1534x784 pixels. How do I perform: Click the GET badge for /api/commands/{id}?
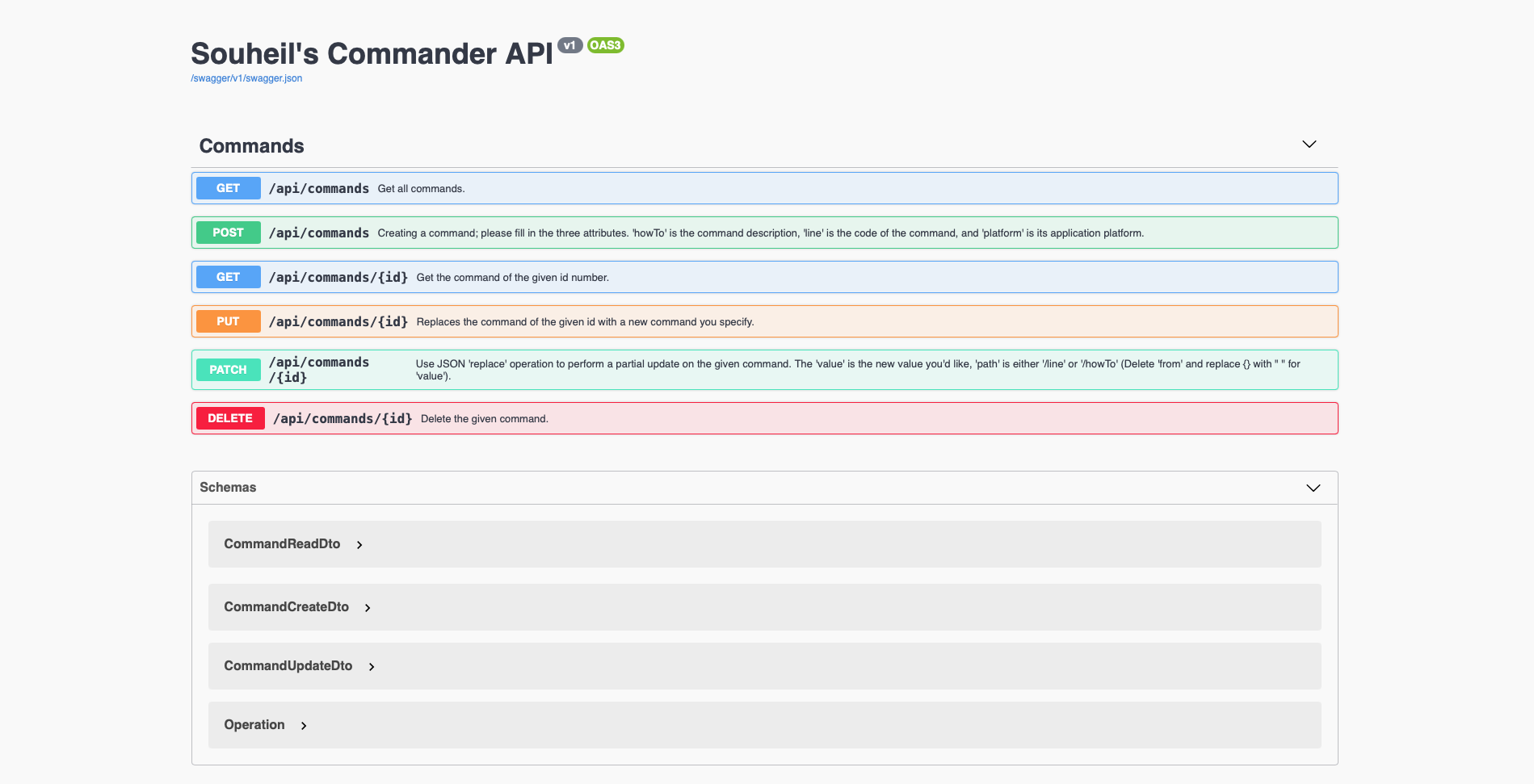coord(227,276)
